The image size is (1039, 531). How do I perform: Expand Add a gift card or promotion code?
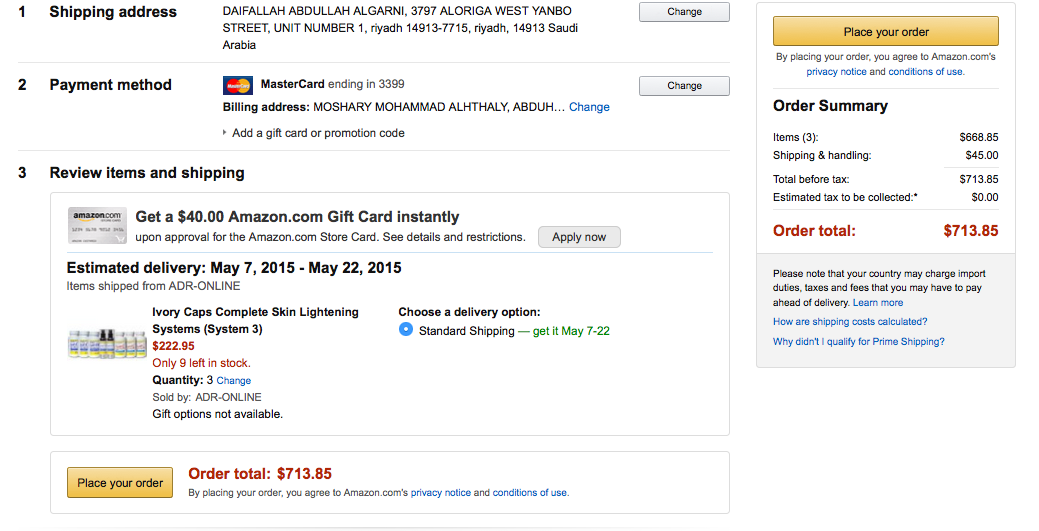click(317, 133)
